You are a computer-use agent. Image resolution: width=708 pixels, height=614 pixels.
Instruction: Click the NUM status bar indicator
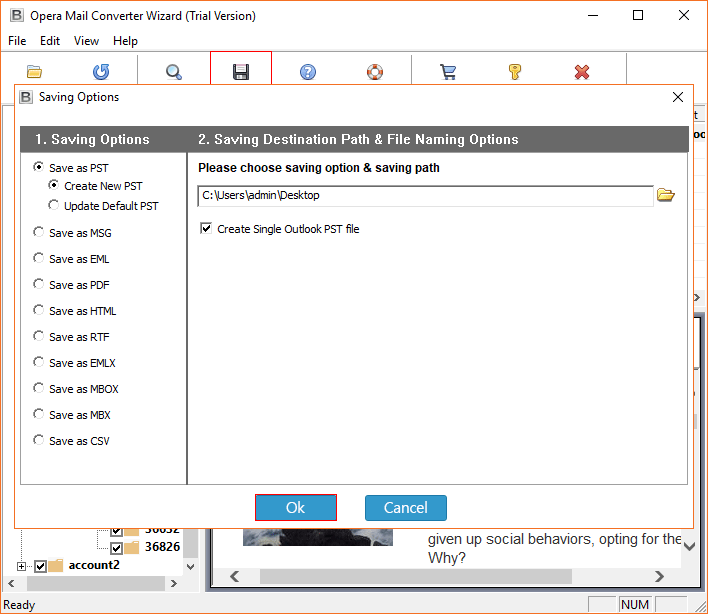pos(635,605)
